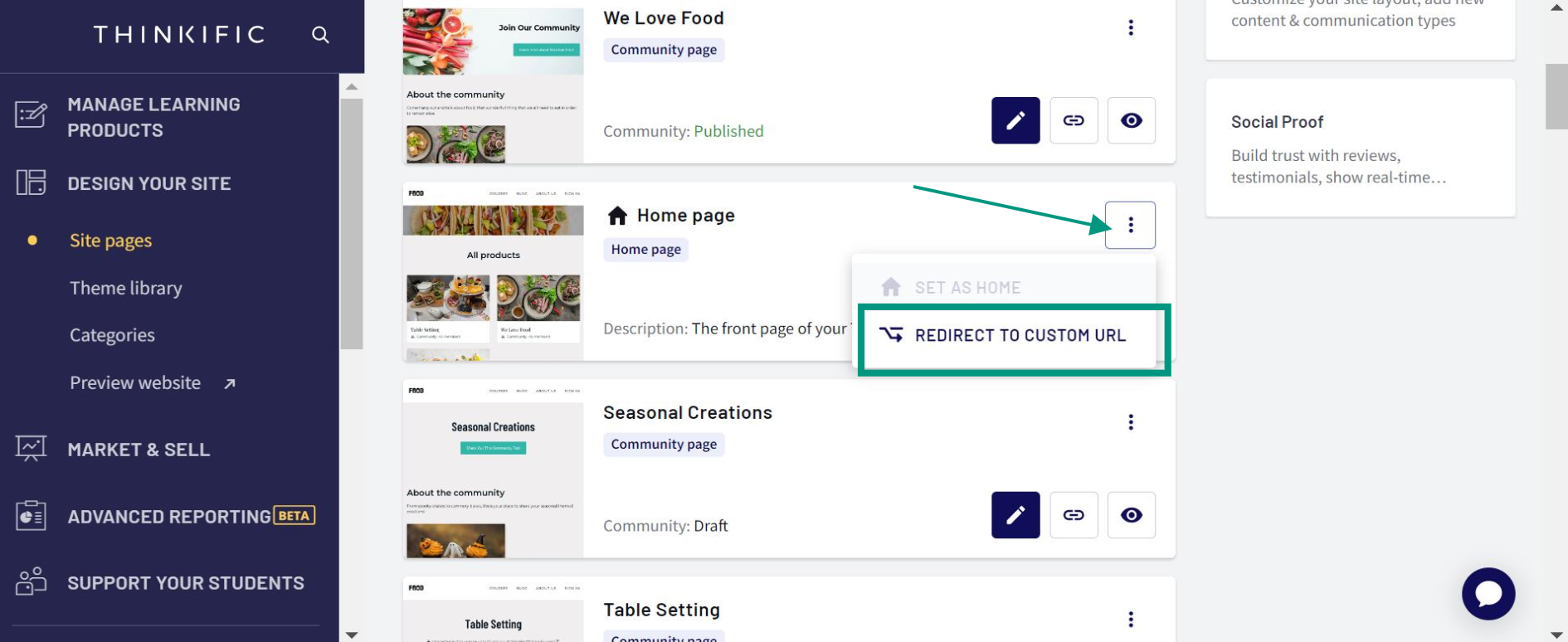Click the Home page thumbnail preview

click(493, 271)
